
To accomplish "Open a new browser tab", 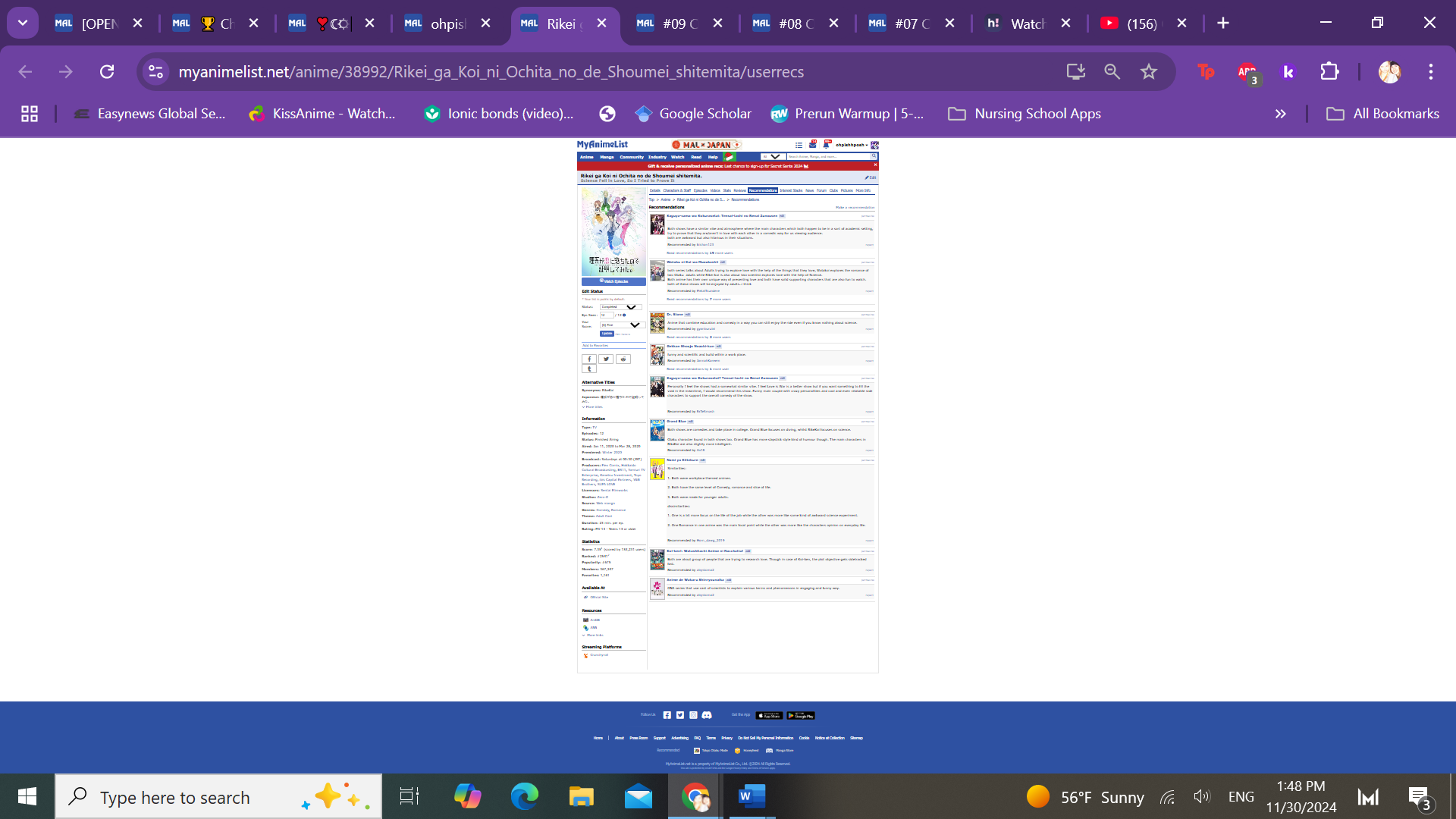I will point(1222,23).
